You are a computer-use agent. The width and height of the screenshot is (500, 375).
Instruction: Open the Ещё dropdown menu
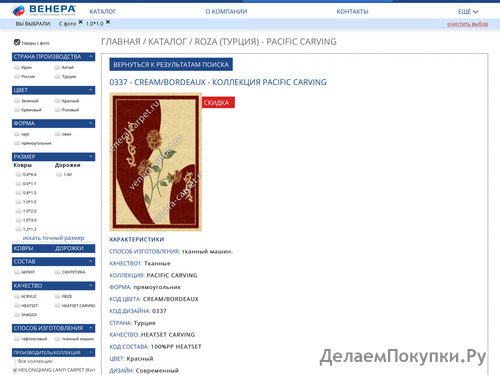468,12
